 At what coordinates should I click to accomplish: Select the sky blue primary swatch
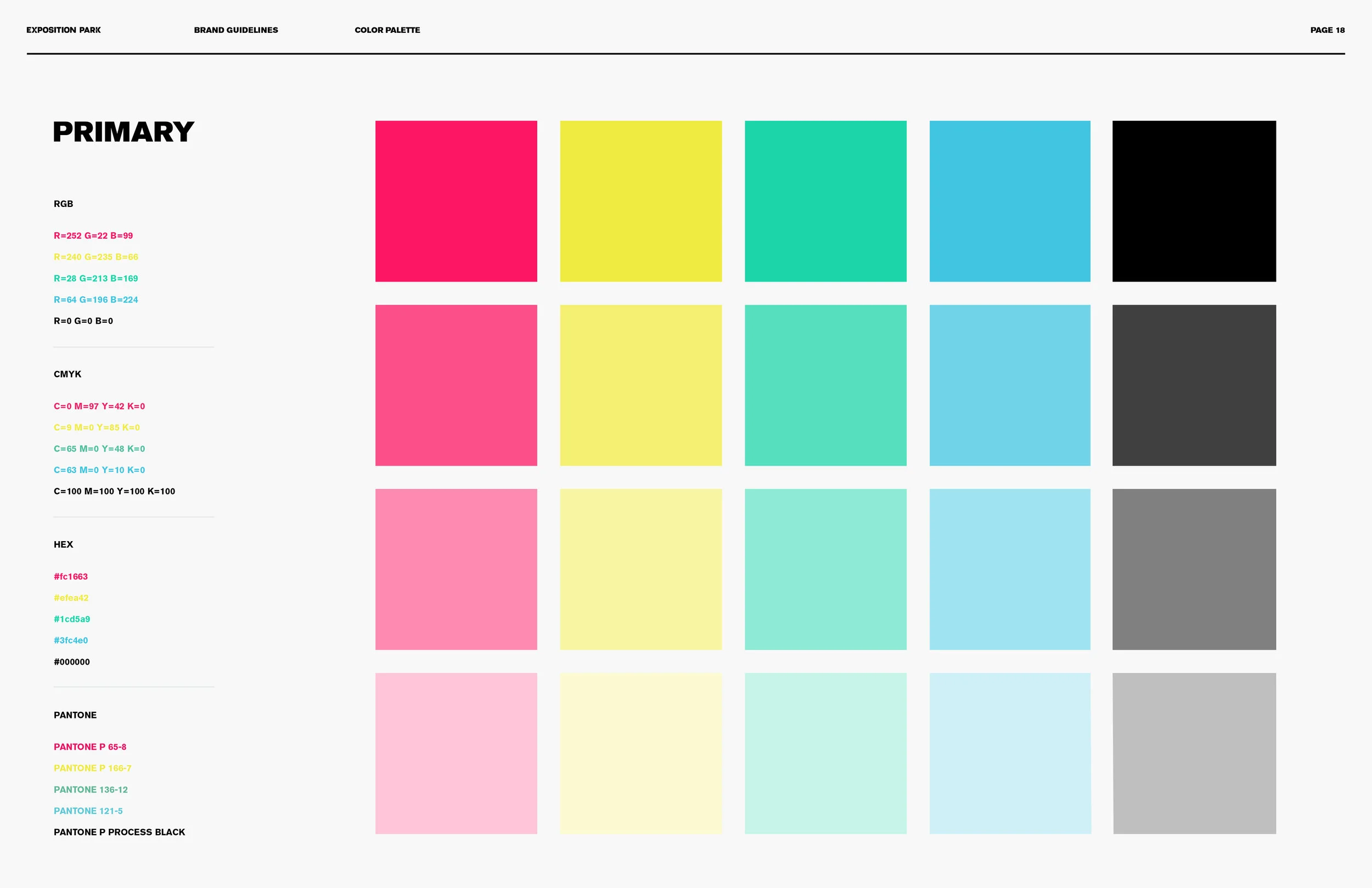click(x=1009, y=201)
